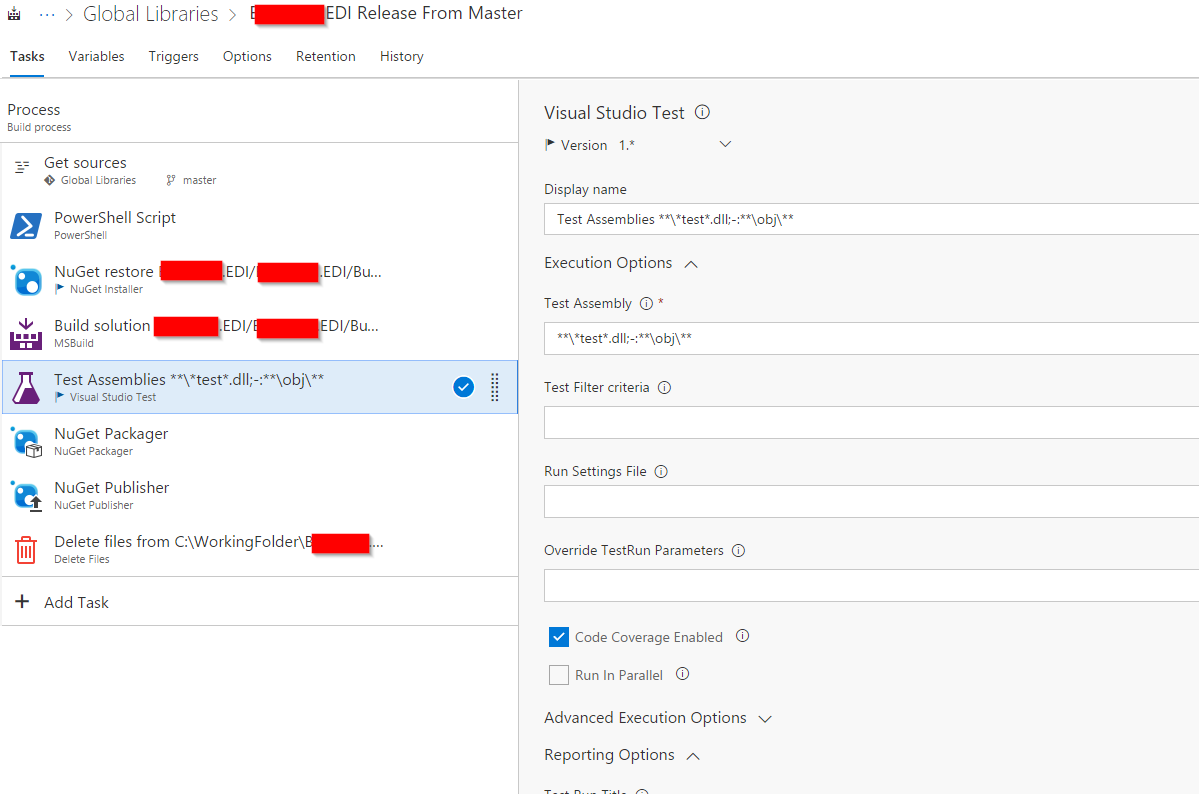The width and height of the screenshot is (1199, 794).
Task: Switch to the Variables tab
Action: (x=96, y=57)
